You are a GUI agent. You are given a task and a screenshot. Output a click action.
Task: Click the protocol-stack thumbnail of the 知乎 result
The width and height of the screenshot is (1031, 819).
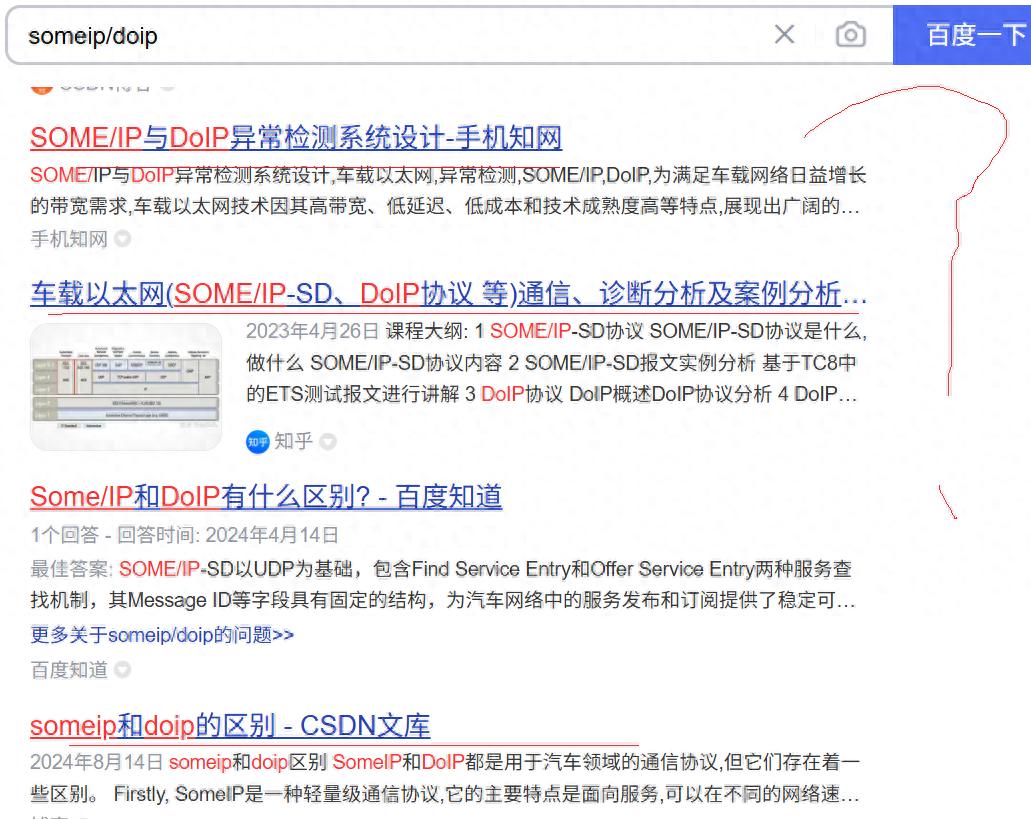[x=126, y=386]
